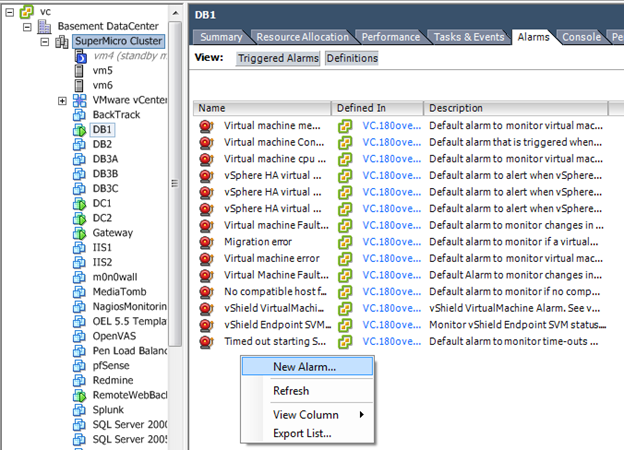Show the alarm Definitions view
This screenshot has width=624, height=450.
tap(352, 58)
